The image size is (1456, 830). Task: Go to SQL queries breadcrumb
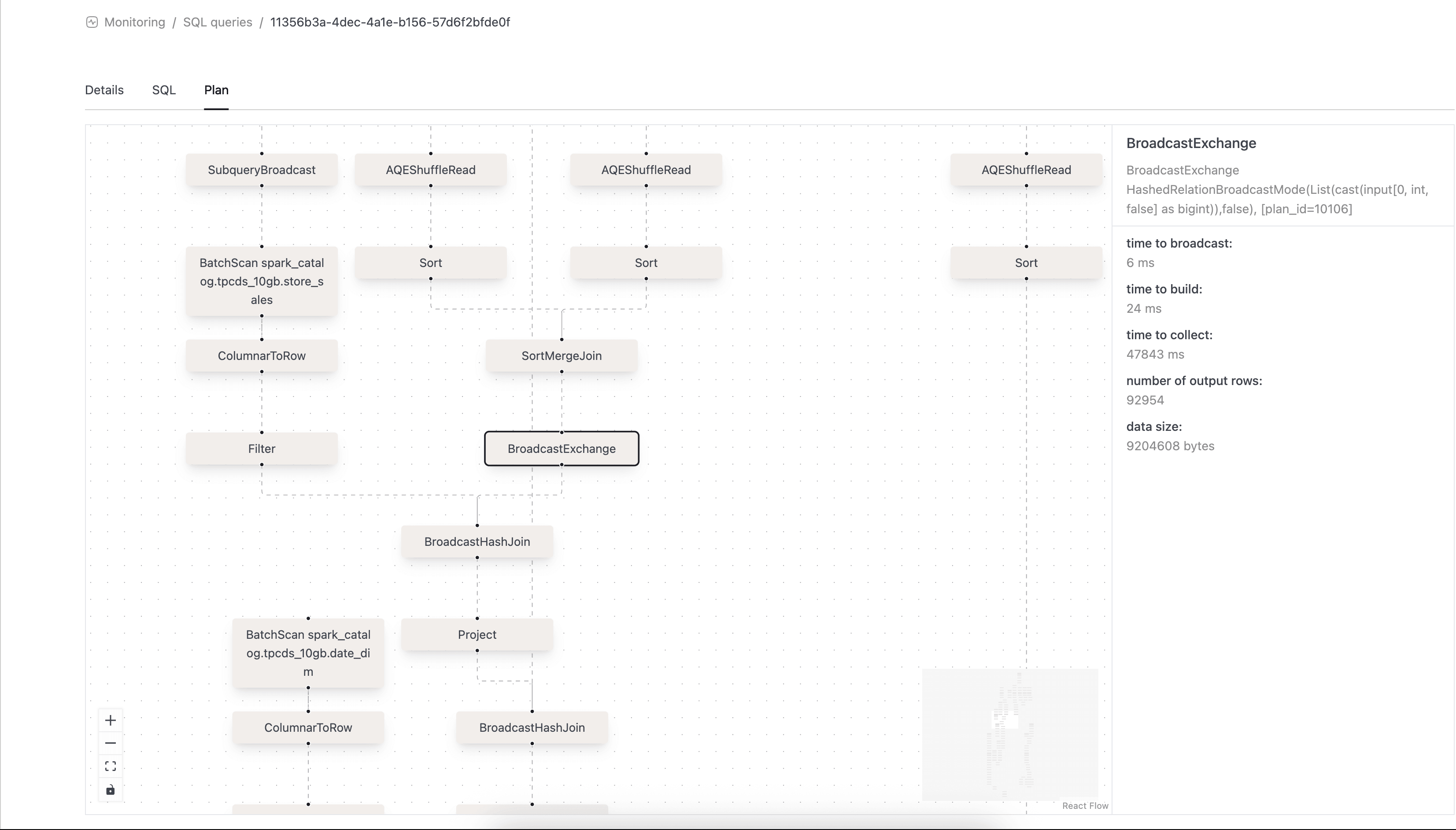point(218,22)
